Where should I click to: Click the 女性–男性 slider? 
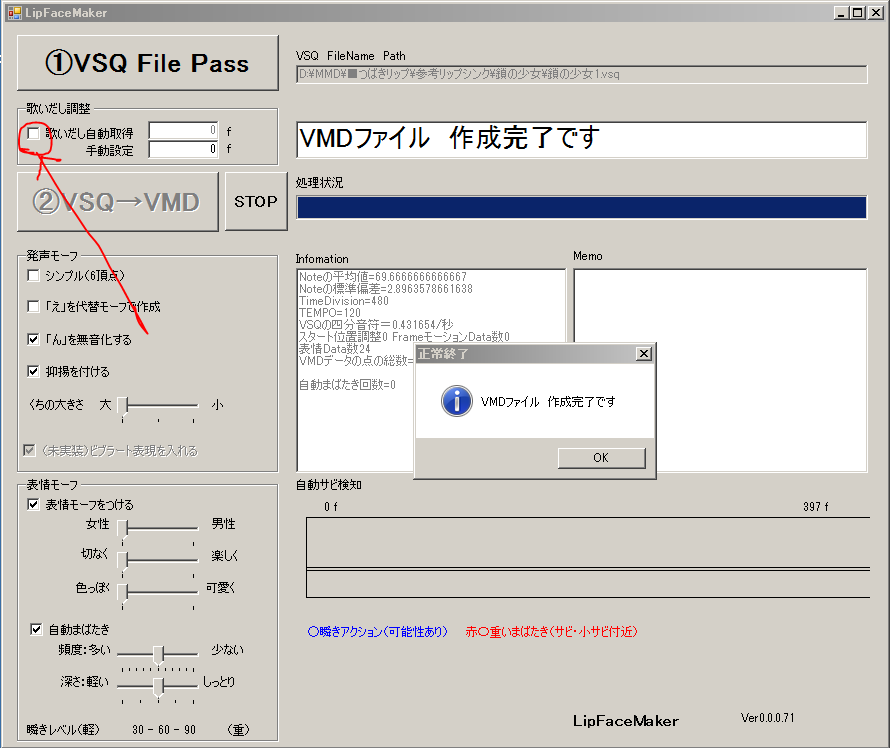(x=158, y=529)
